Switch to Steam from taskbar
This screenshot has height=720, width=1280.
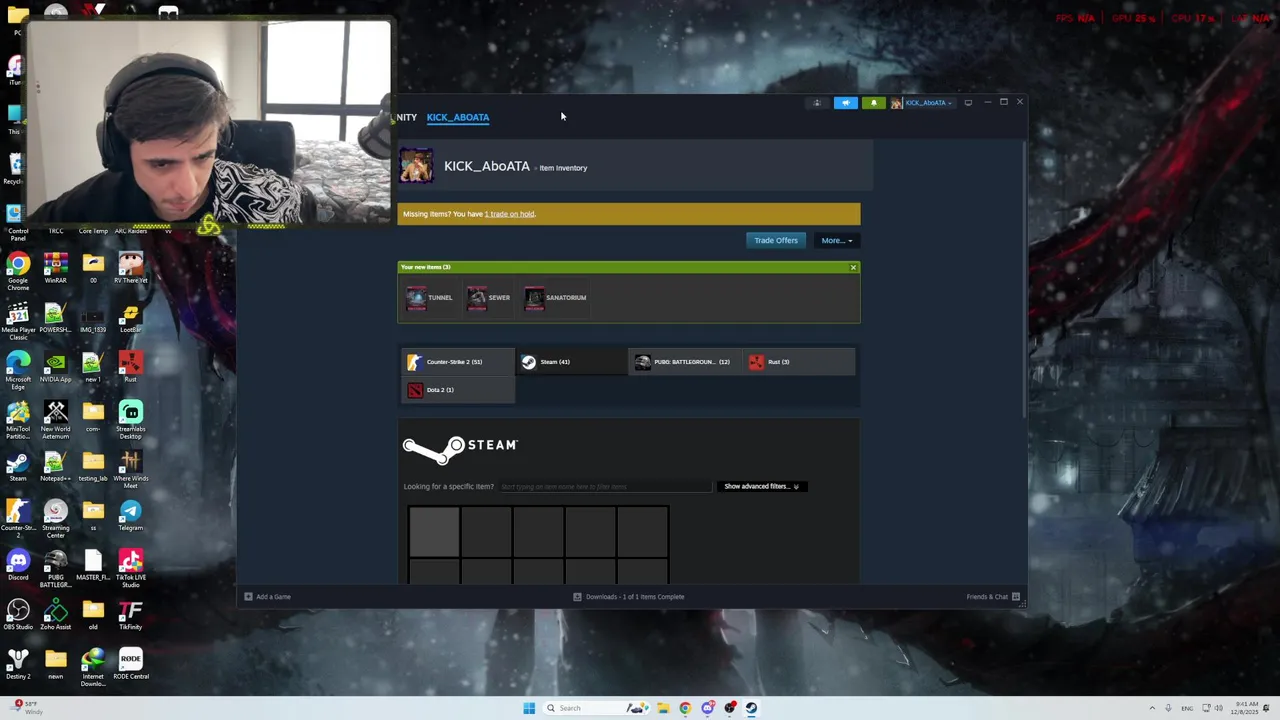click(751, 708)
